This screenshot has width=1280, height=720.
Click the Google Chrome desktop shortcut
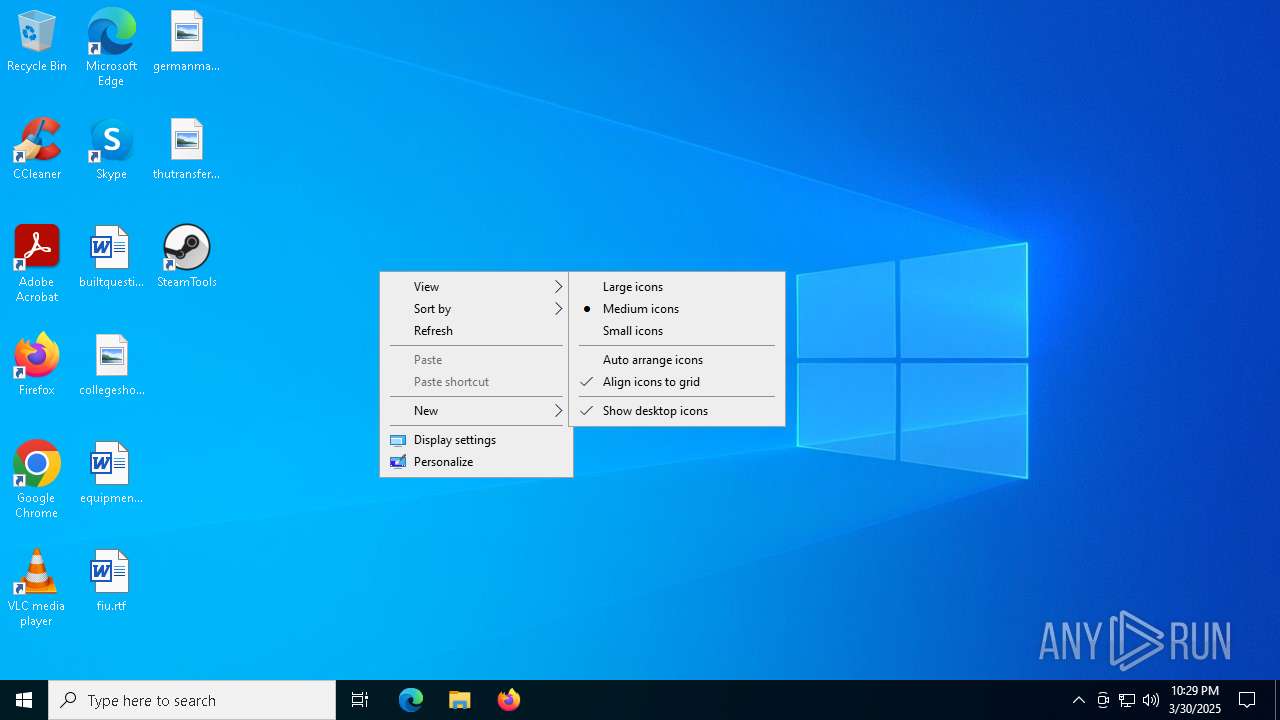click(x=37, y=480)
